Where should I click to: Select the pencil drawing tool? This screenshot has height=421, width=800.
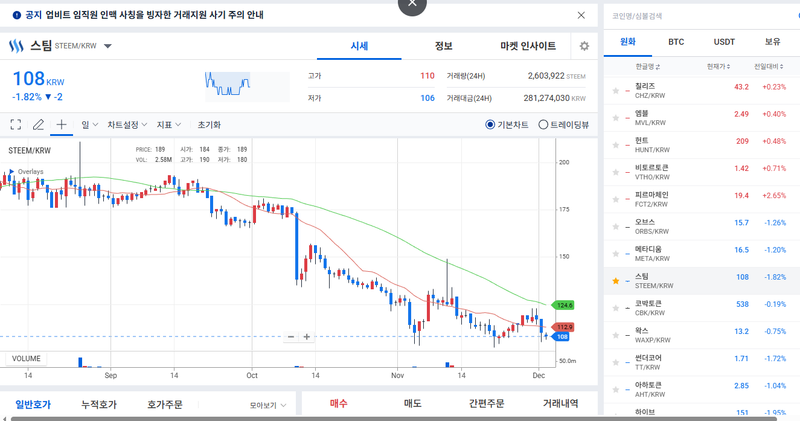click(x=38, y=125)
